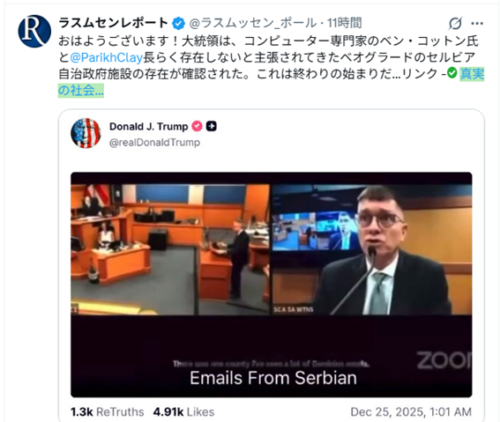Click the Donald J. Trump display name
The image size is (500, 422).
[x=149, y=127]
